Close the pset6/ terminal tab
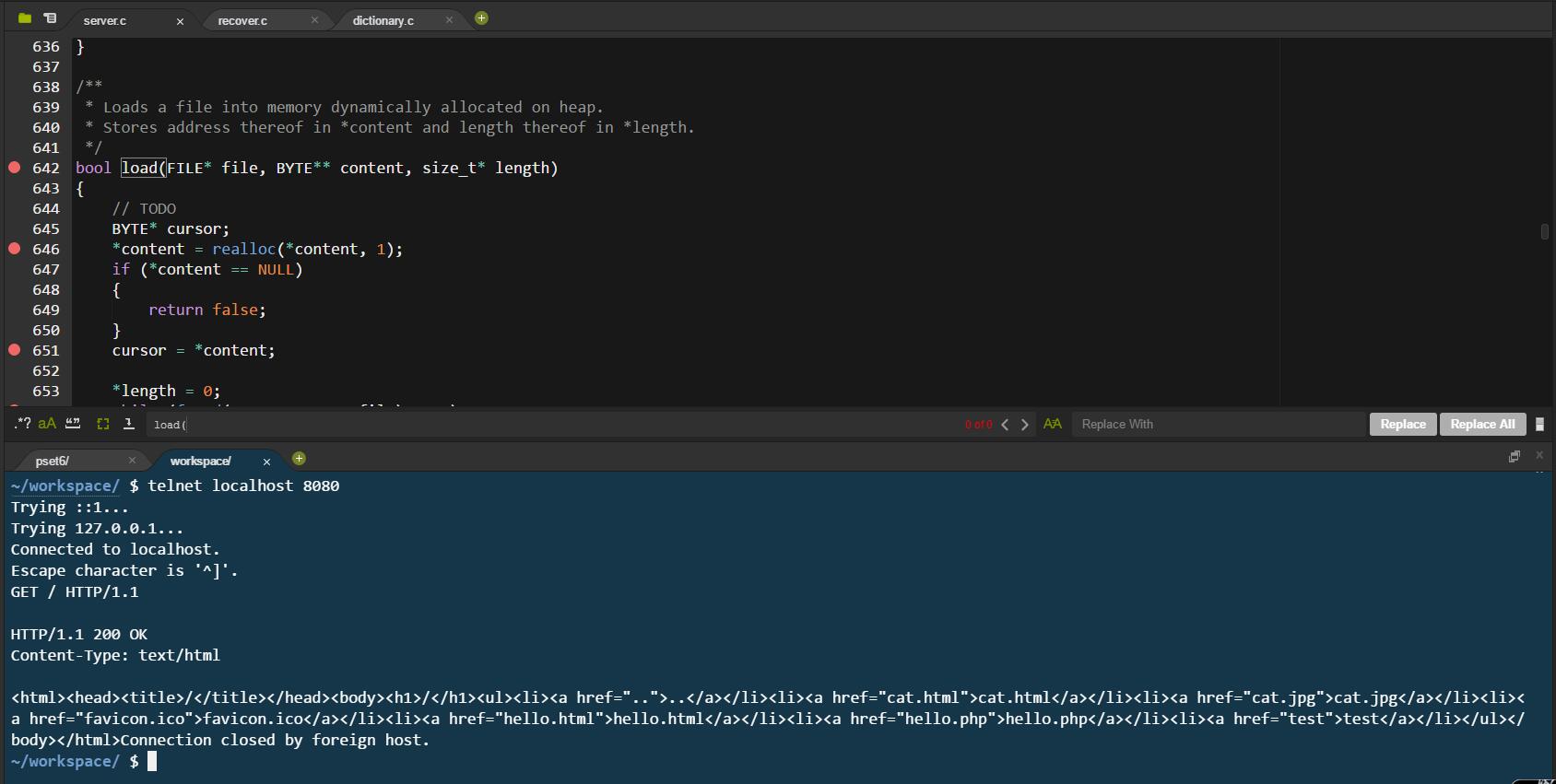 [132, 461]
